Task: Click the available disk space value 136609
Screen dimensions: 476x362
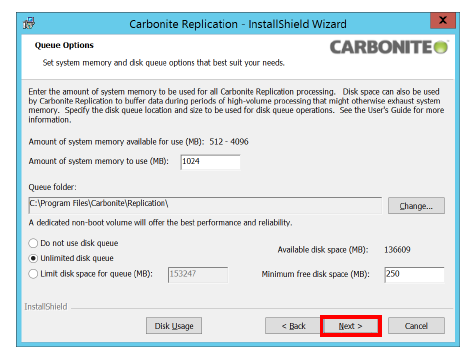Action: 397,250
